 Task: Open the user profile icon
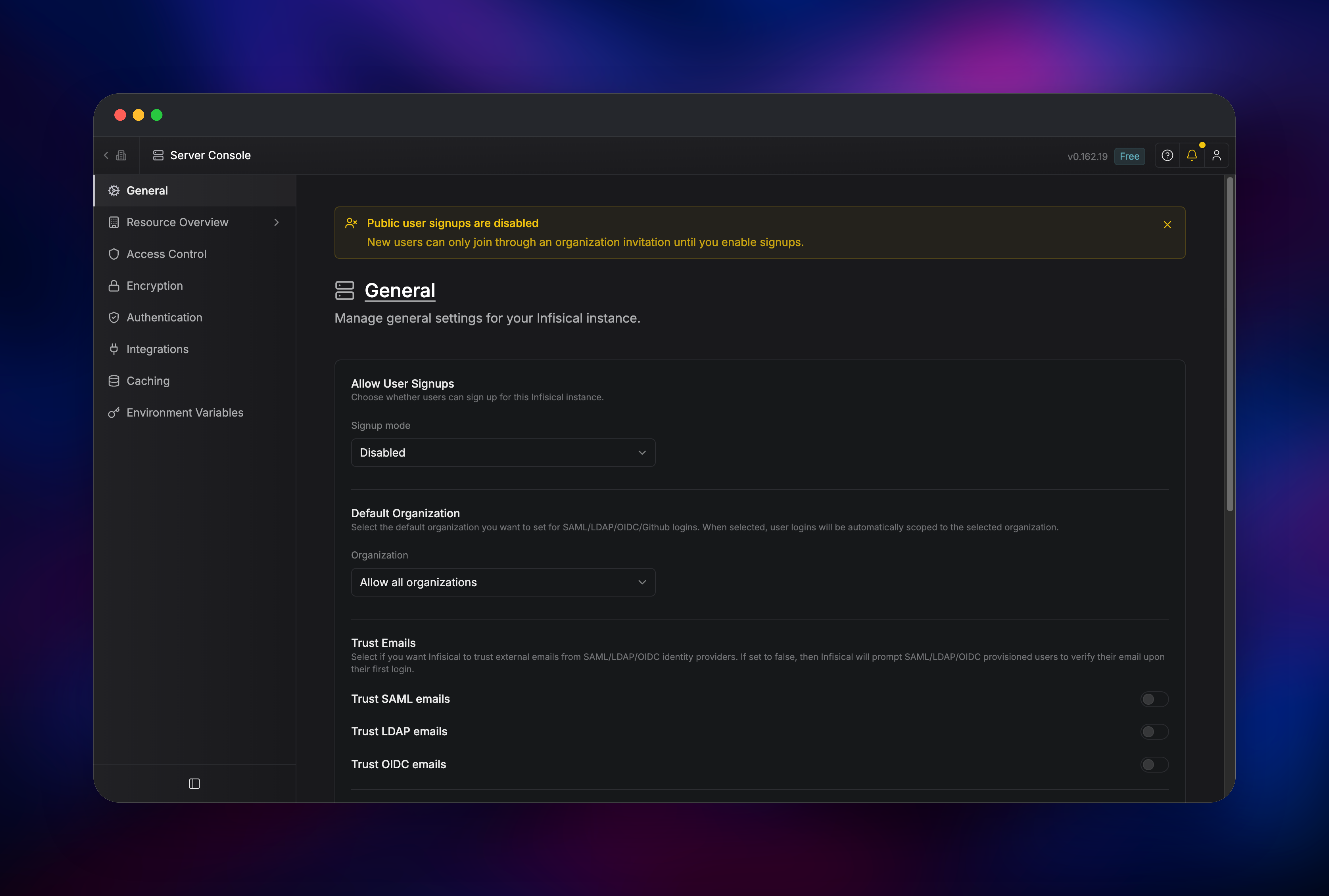[1216, 155]
